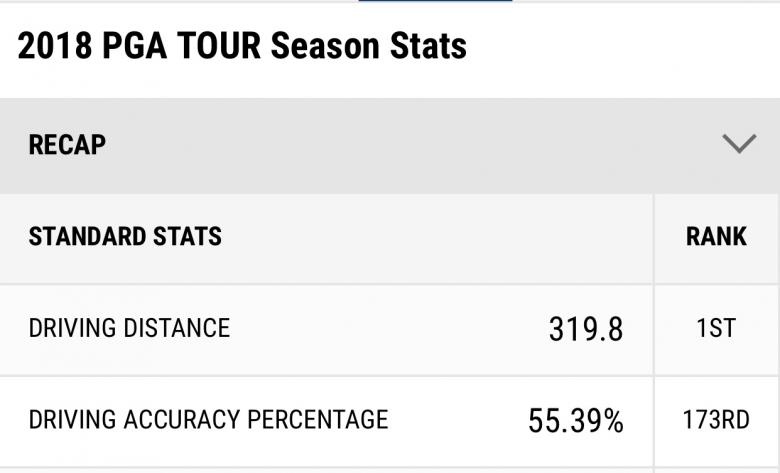This screenshot has height=473, width=780.
Task: Select the 173RD rank cell
Action: point(716,420)
